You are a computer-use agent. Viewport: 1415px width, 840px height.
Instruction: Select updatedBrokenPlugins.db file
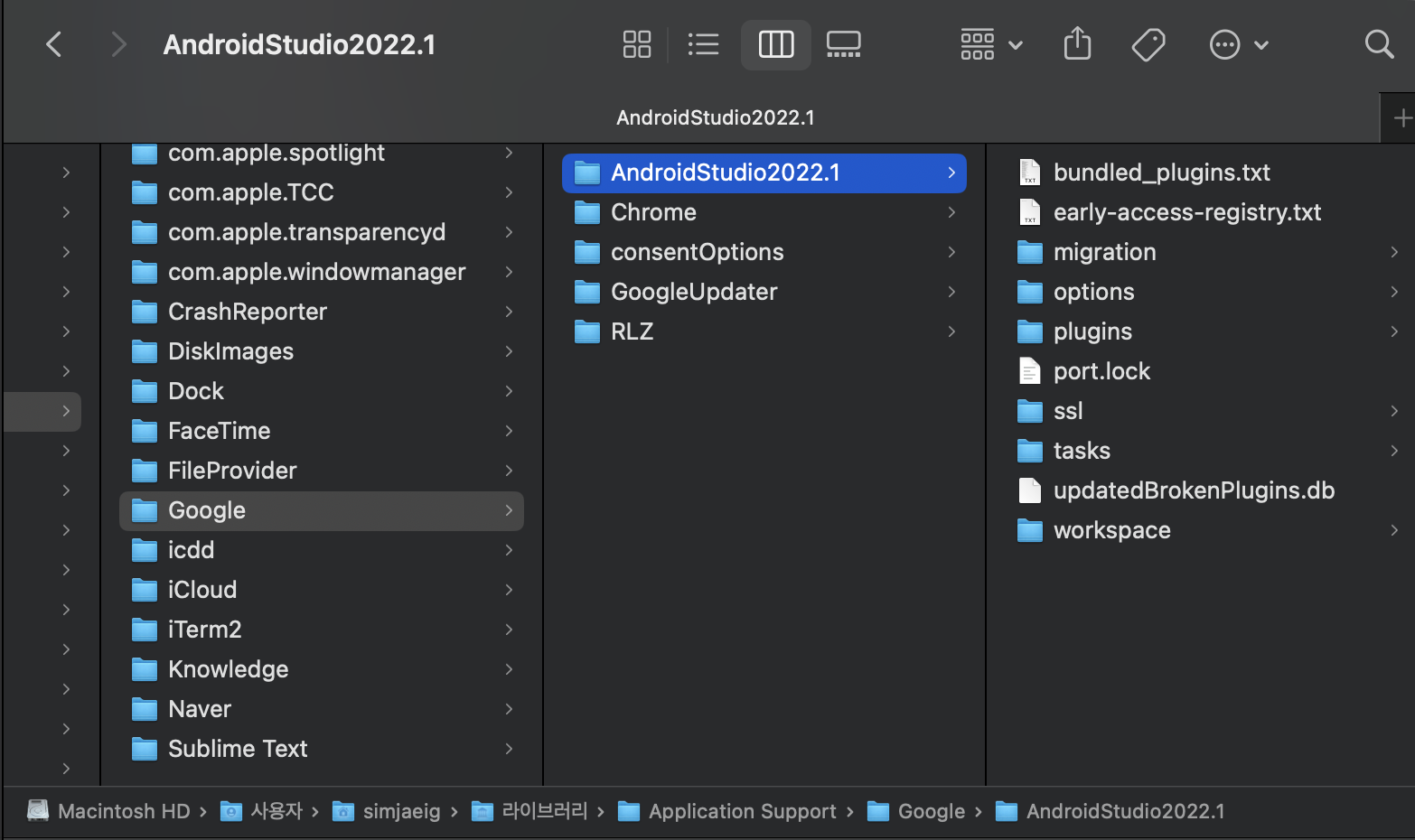pos(1193,490)
